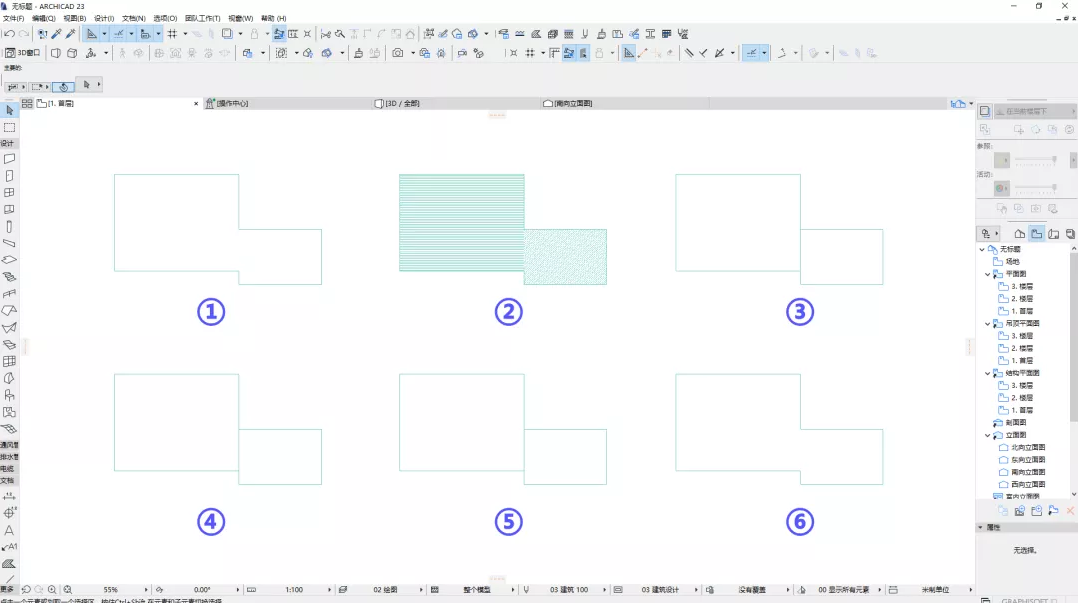Select the Curtain Wall tool in toolbox
The height and width of the screenshot is (603, 1078).
pos(9,362)
